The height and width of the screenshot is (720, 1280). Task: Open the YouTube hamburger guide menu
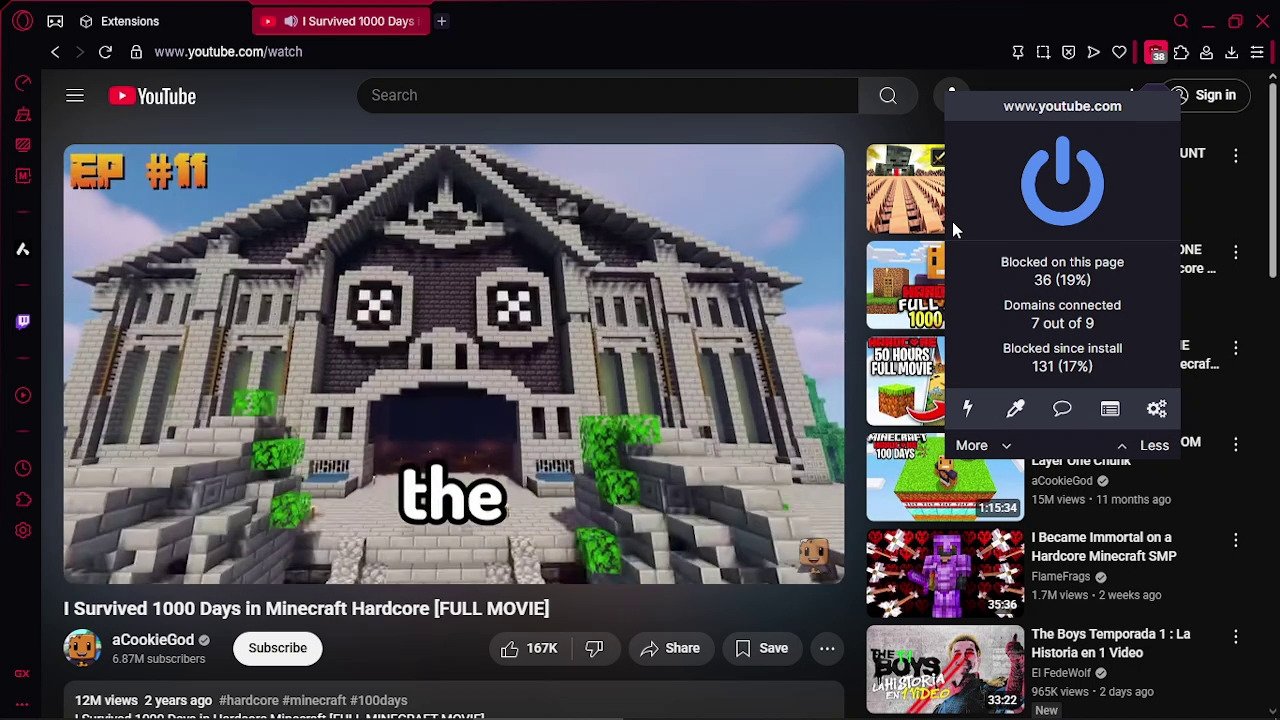pos(75,96)
